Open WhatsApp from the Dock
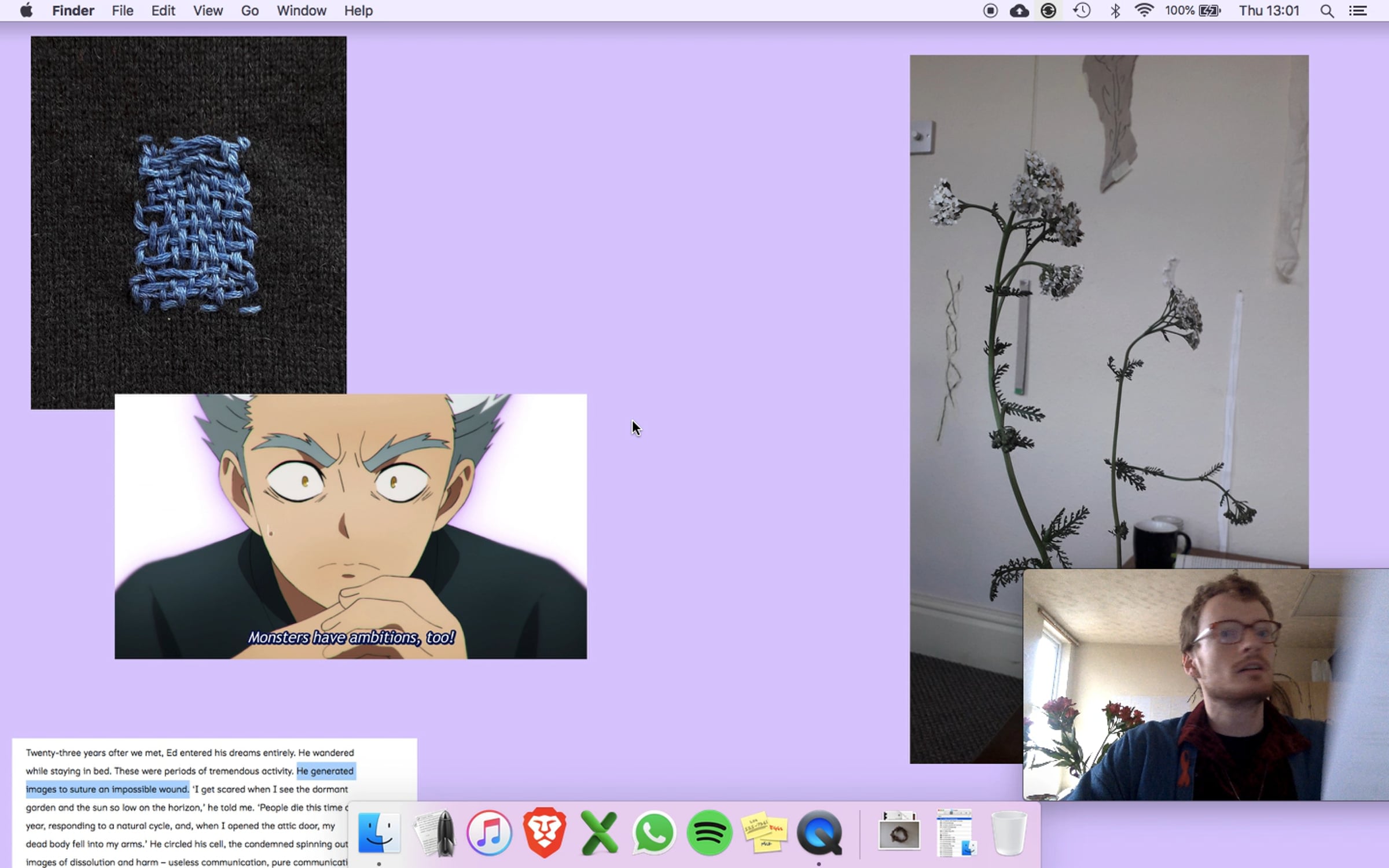The width and height of the screenshot is (1389, 868). tap(654, 833)
